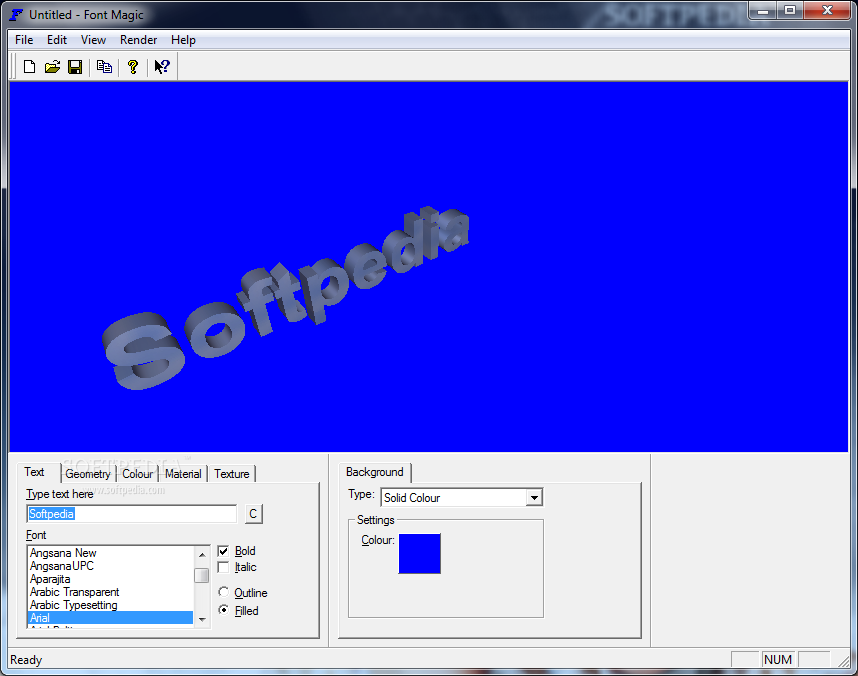The image size is (858, 676).
Task: Switch to the Texture tab
Action: 232,474
